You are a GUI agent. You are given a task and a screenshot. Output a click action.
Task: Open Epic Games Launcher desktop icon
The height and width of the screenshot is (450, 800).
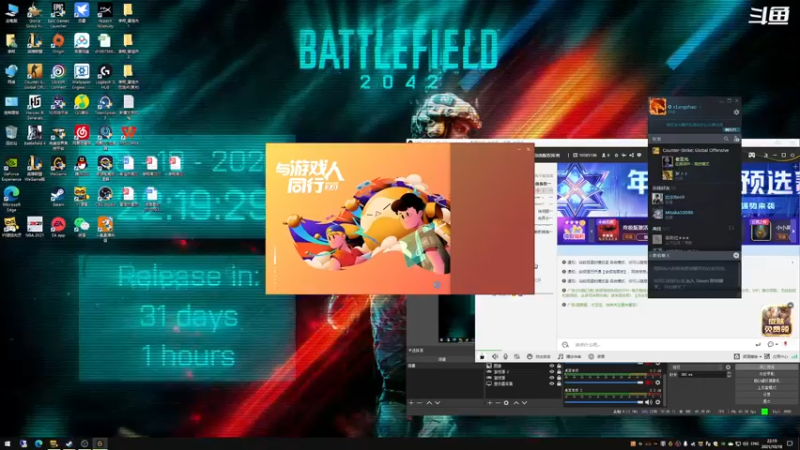pyautogui.click(x=58, y=13)
